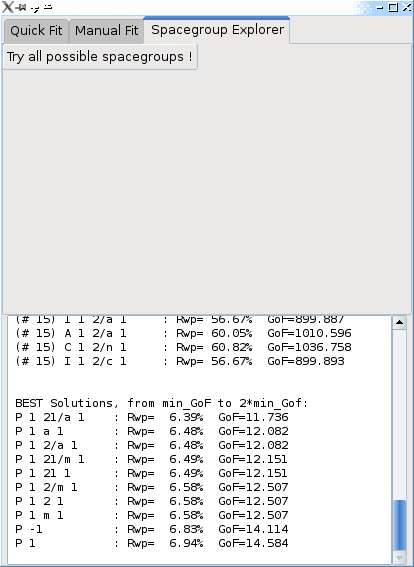Open the Manual Fit tab
This screenshot has height=567, width=414.
tap(107, 31)
